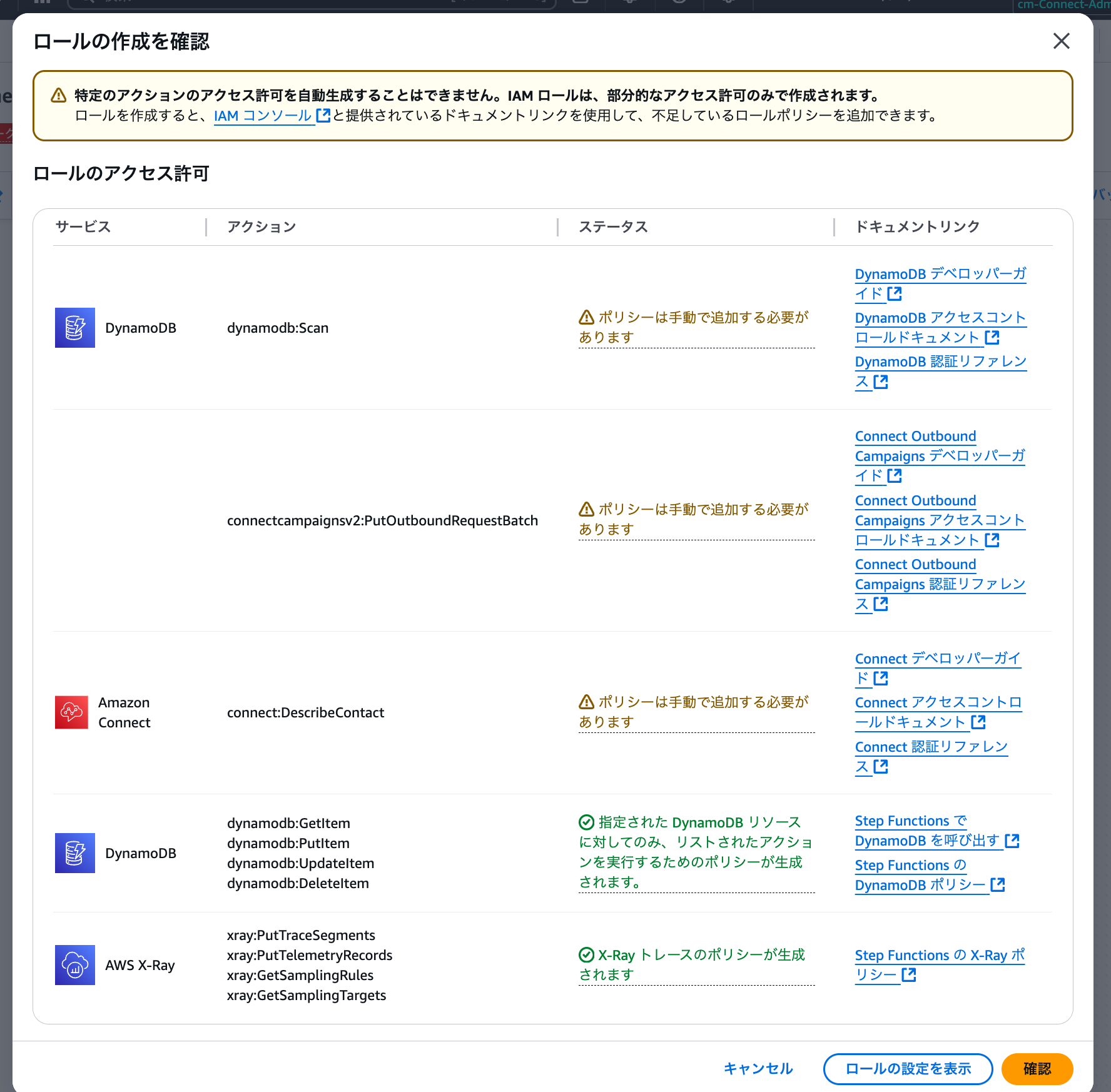Click the Amazon Connect service name
Viewport: 1111px width, 1092px height.
tap(124, 712)
